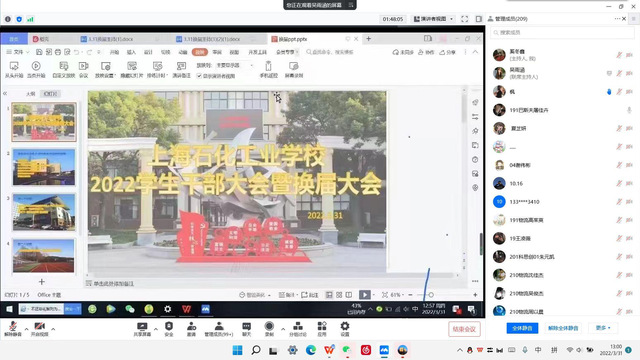Open the More dropdown below member list
This screenshot has width=640, height=360.
603,328
